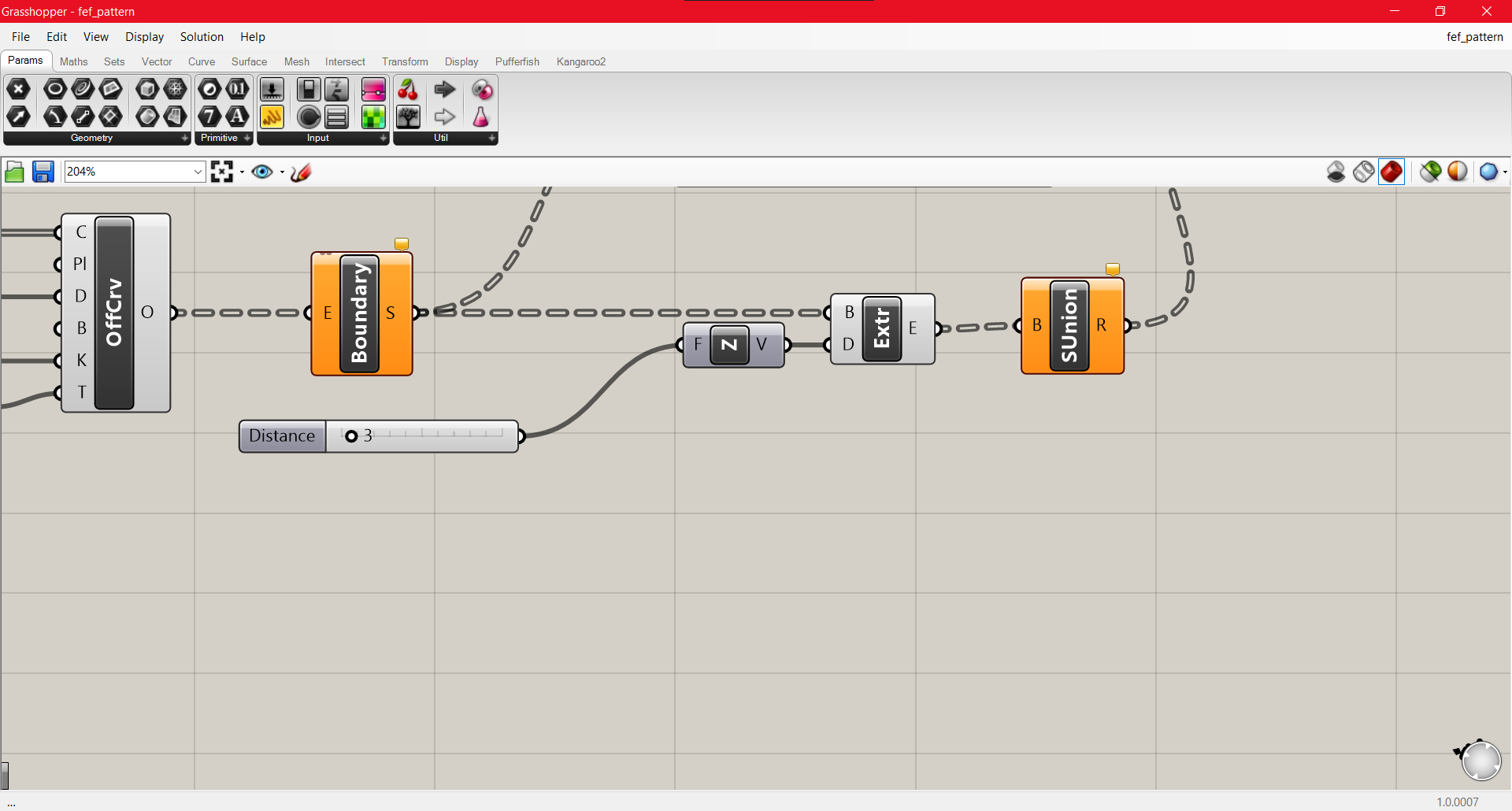
Task: Toggle canvas widgets using the eye icon
Action: tap(262, 172)
